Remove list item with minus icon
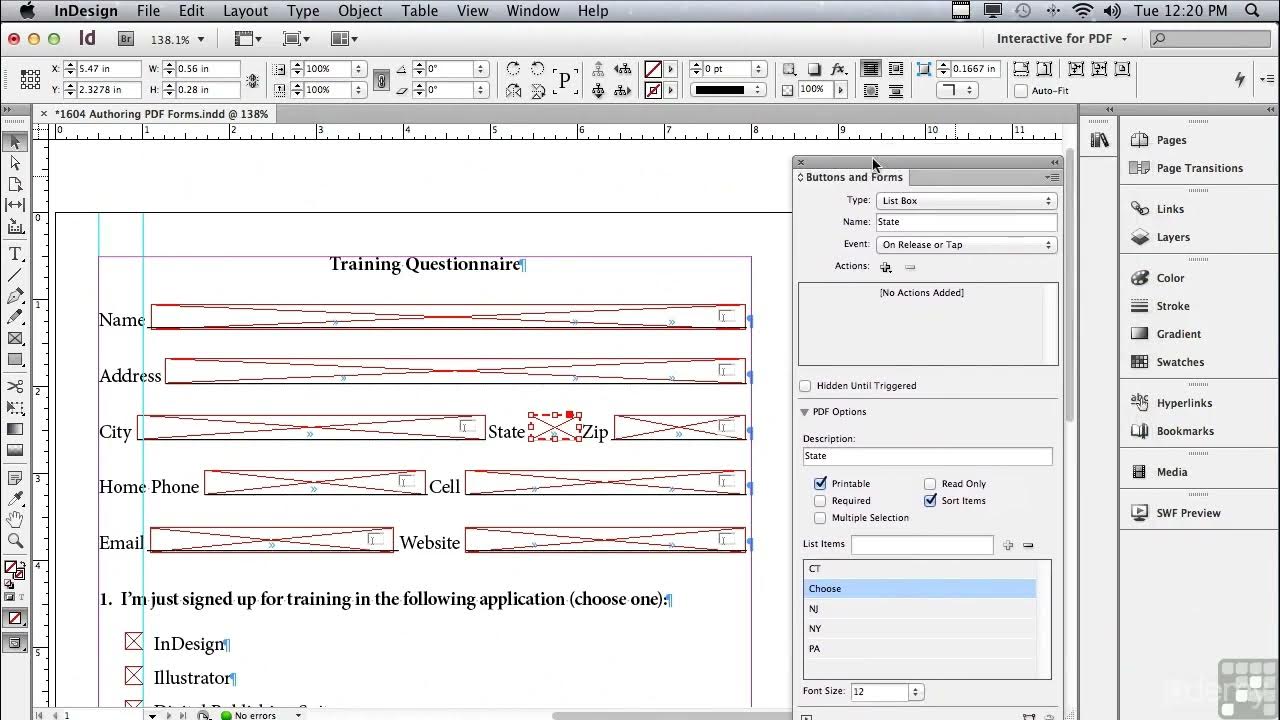The width and height of the screenshot is (1280, 720). point(1028,545)
